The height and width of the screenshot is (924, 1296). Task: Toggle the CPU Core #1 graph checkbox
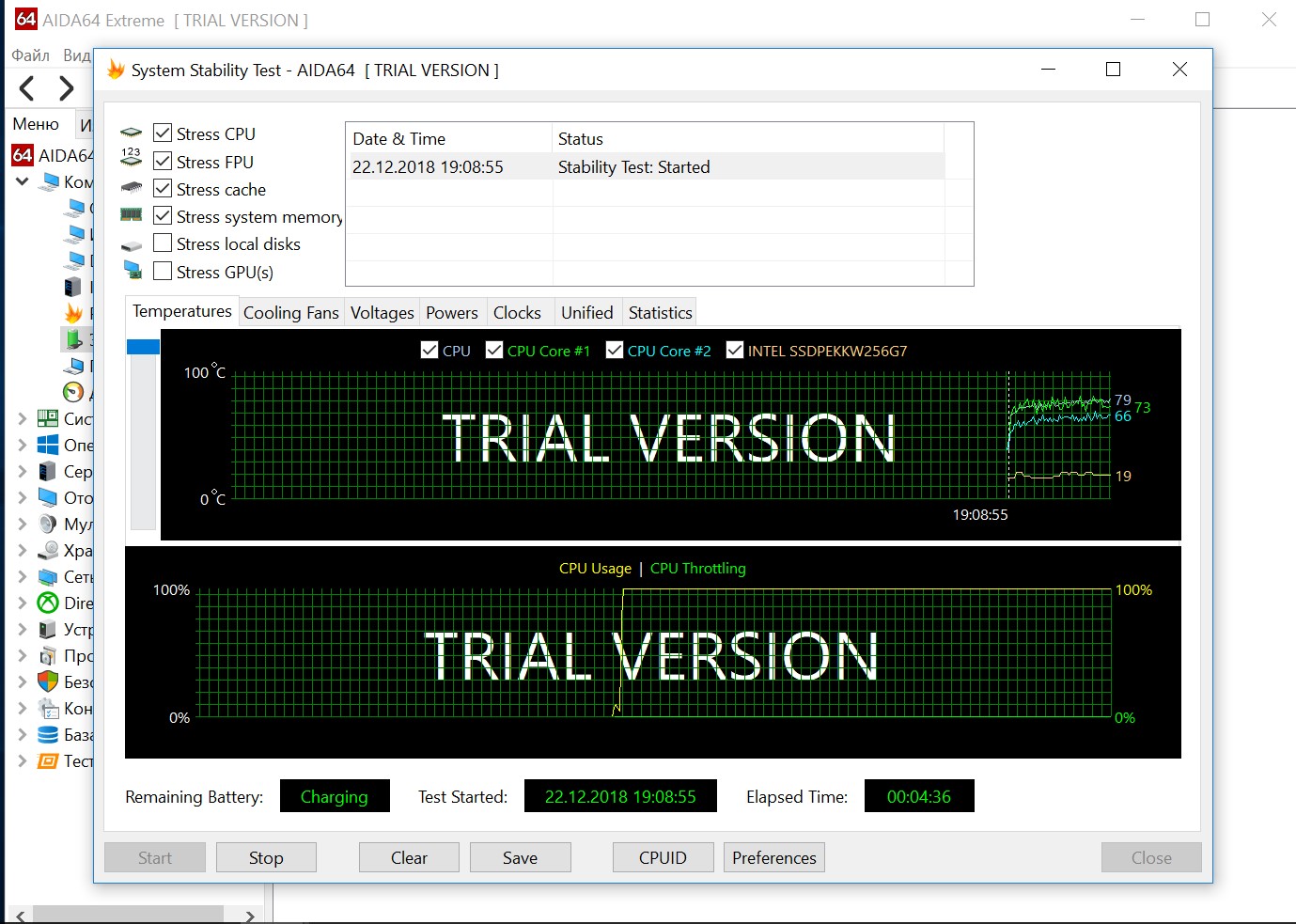click(x=494, y=351)
